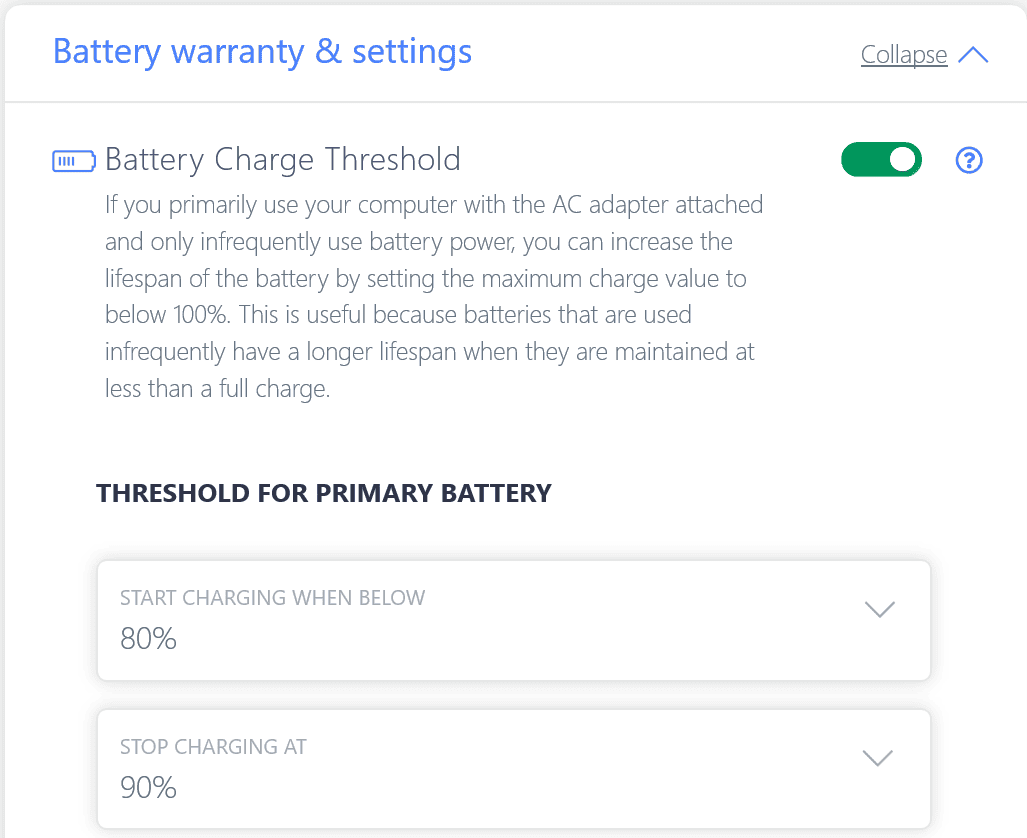
Task: Click the Threshold for Primary Battery heading
Action: tap(323, 493)
